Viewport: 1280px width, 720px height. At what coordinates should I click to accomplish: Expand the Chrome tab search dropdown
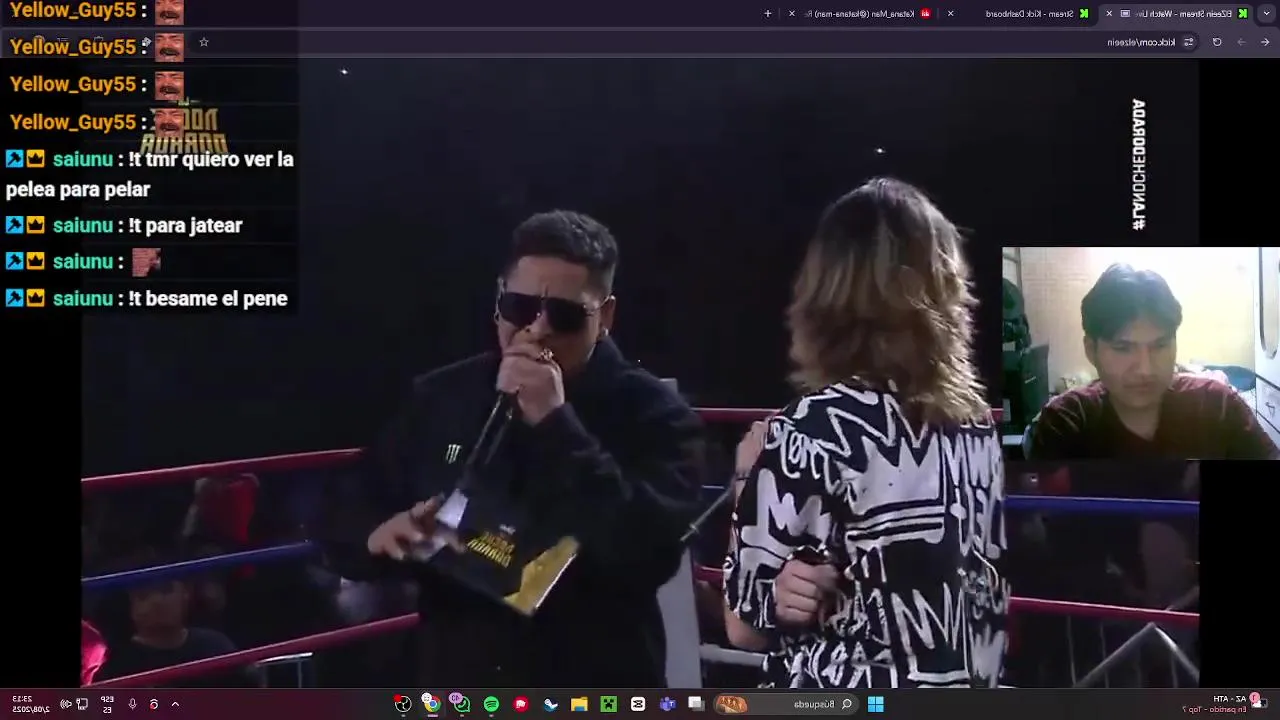coord(1267,13)
